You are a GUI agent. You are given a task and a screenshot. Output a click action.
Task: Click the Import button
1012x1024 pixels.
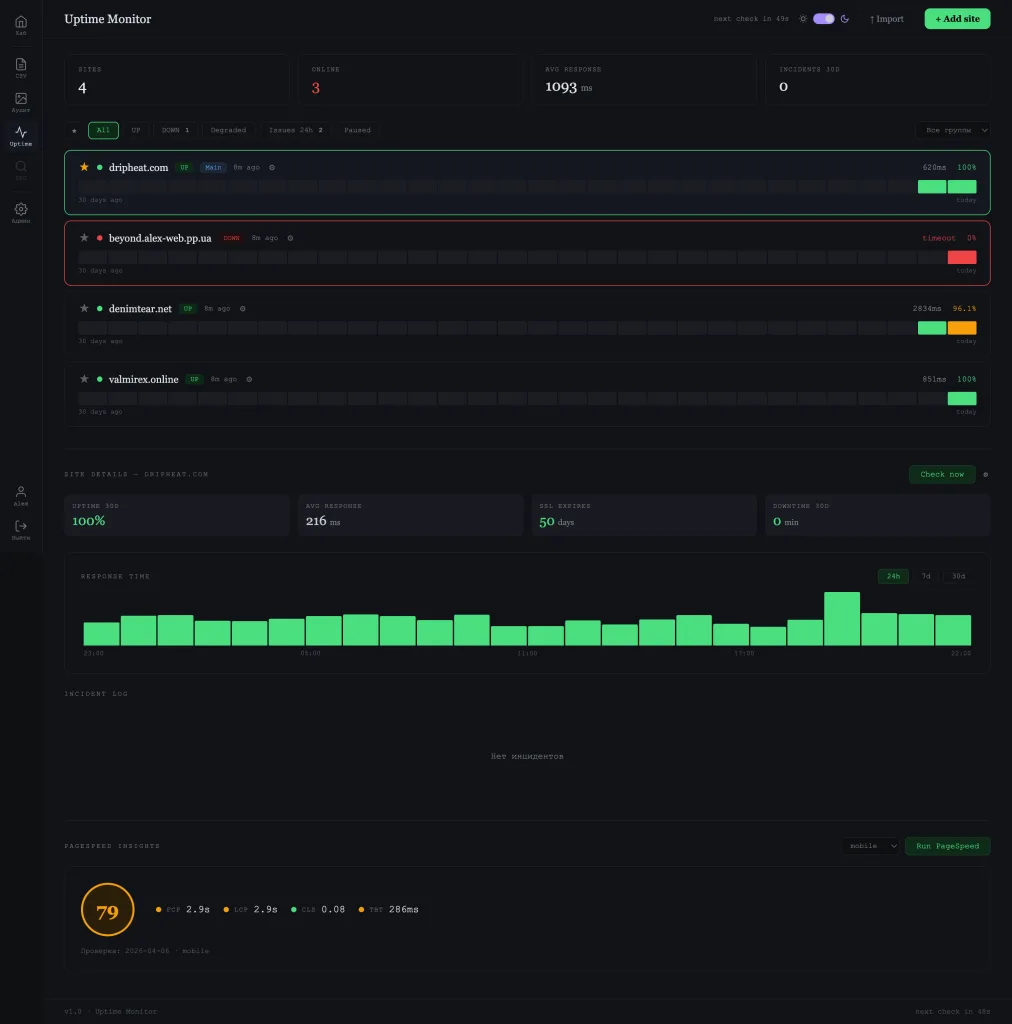click(887, 19)
